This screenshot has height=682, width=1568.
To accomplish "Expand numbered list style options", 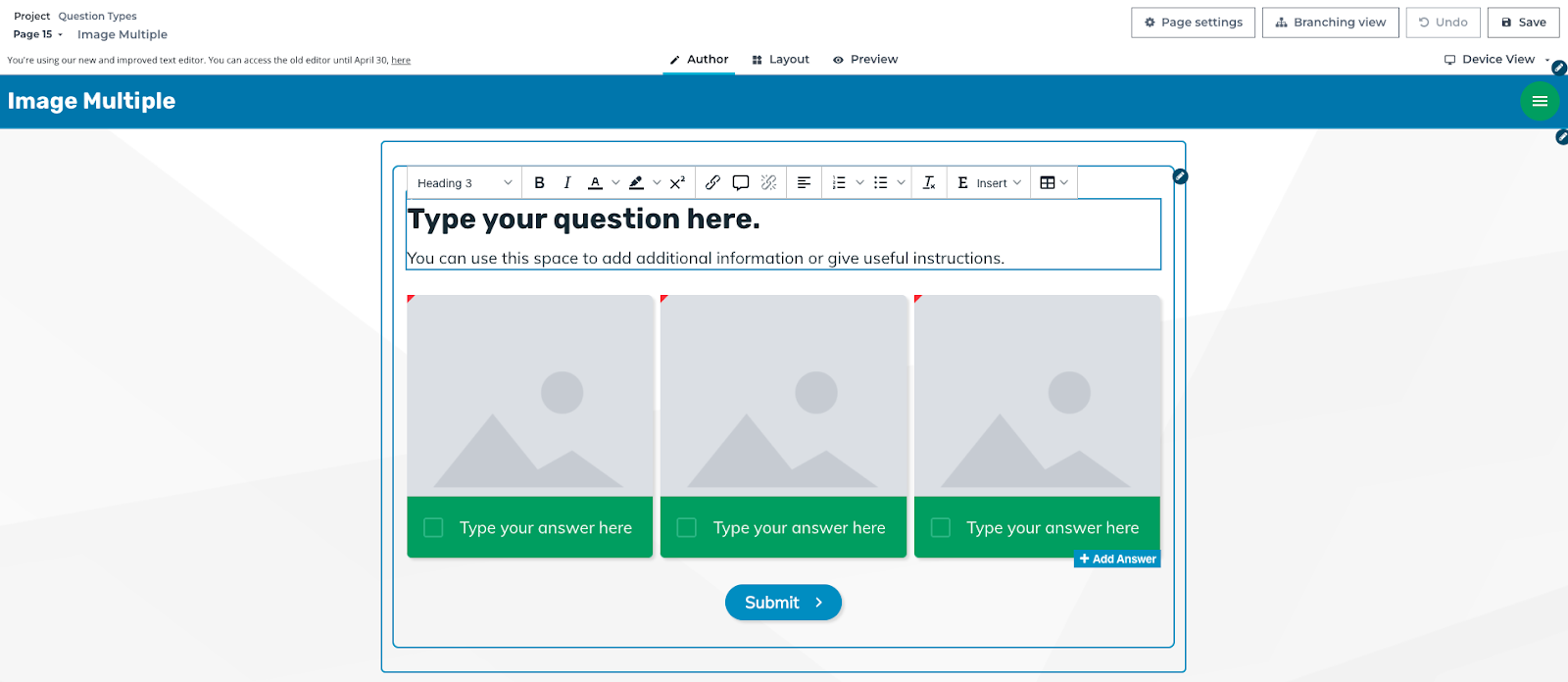I will pos(859,183).
